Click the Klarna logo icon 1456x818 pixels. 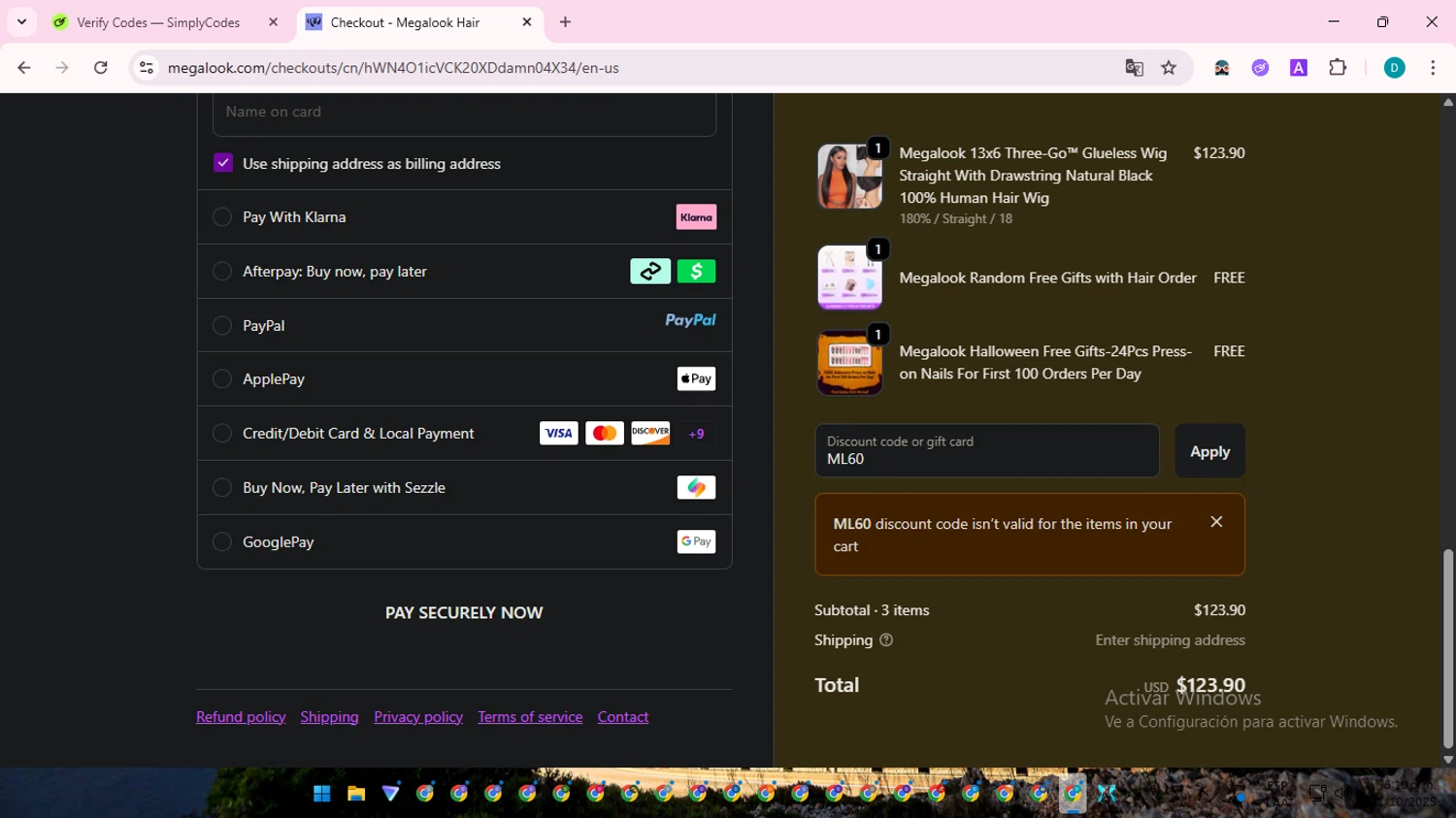pos(696,217)
